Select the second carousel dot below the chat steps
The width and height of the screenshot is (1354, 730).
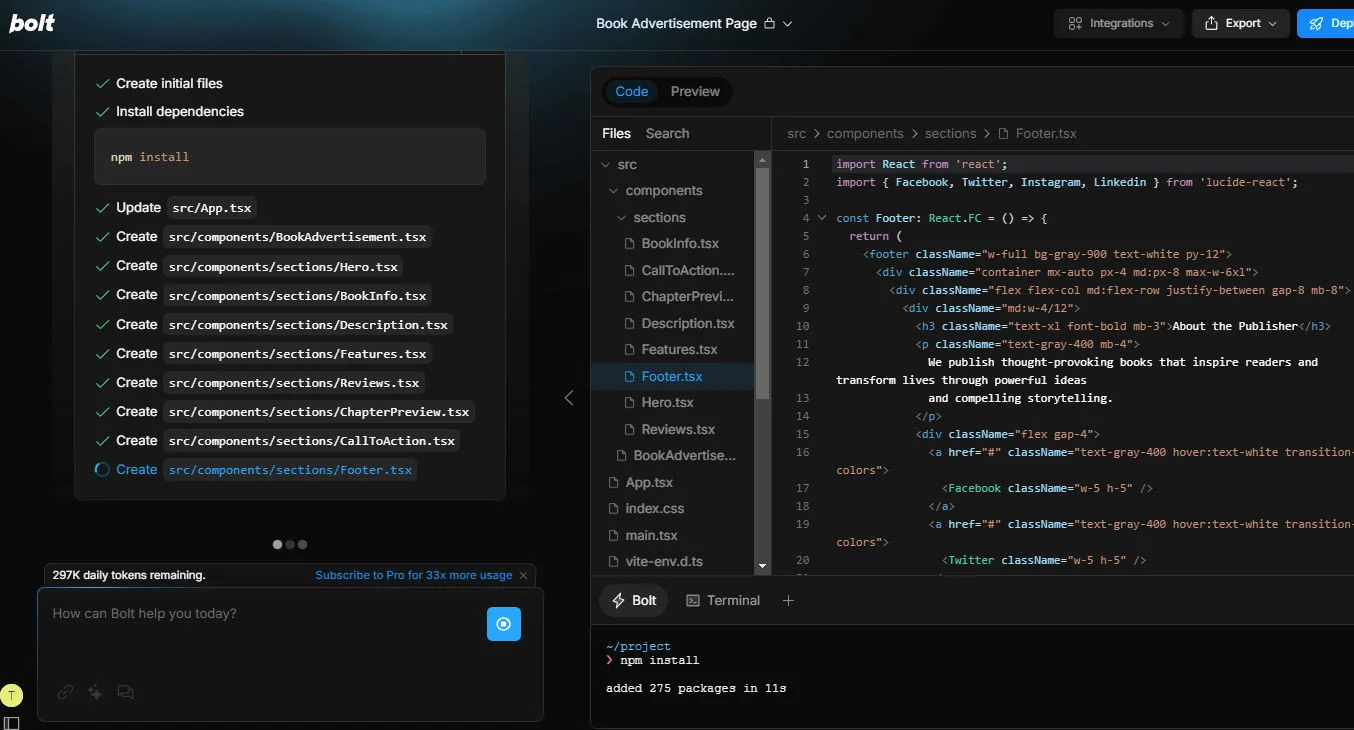[x=290, y=544]
